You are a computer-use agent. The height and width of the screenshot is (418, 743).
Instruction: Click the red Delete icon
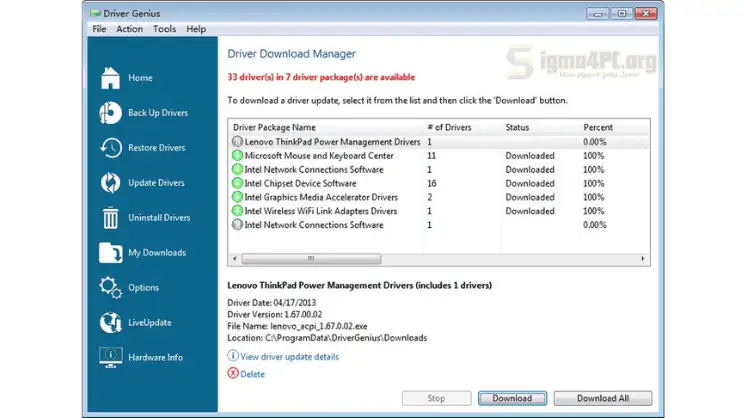[233, 374]
